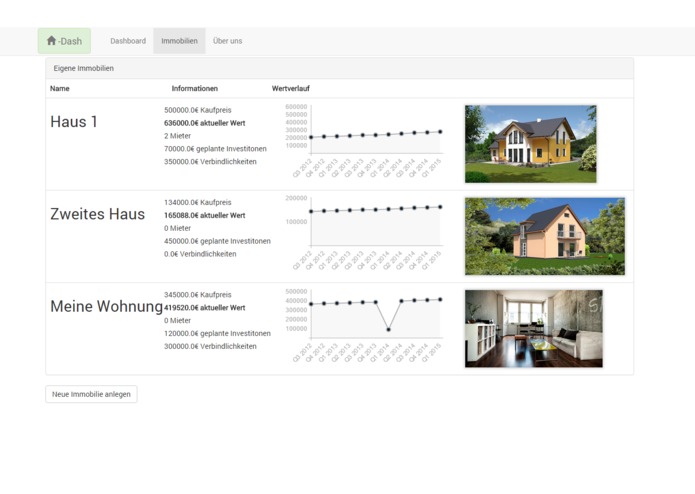Open the Haus 1 property title
The image size is (695, 494).
(74, 122)
